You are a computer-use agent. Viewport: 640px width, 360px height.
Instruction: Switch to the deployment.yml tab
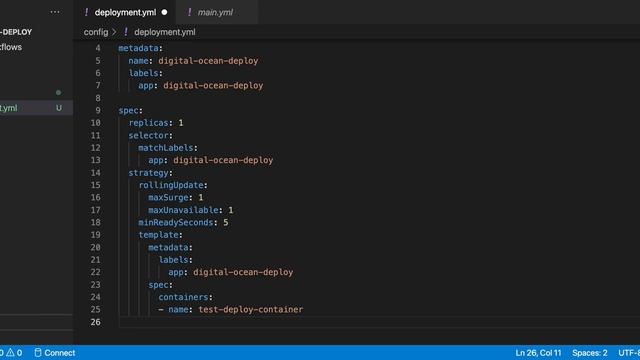125,12
